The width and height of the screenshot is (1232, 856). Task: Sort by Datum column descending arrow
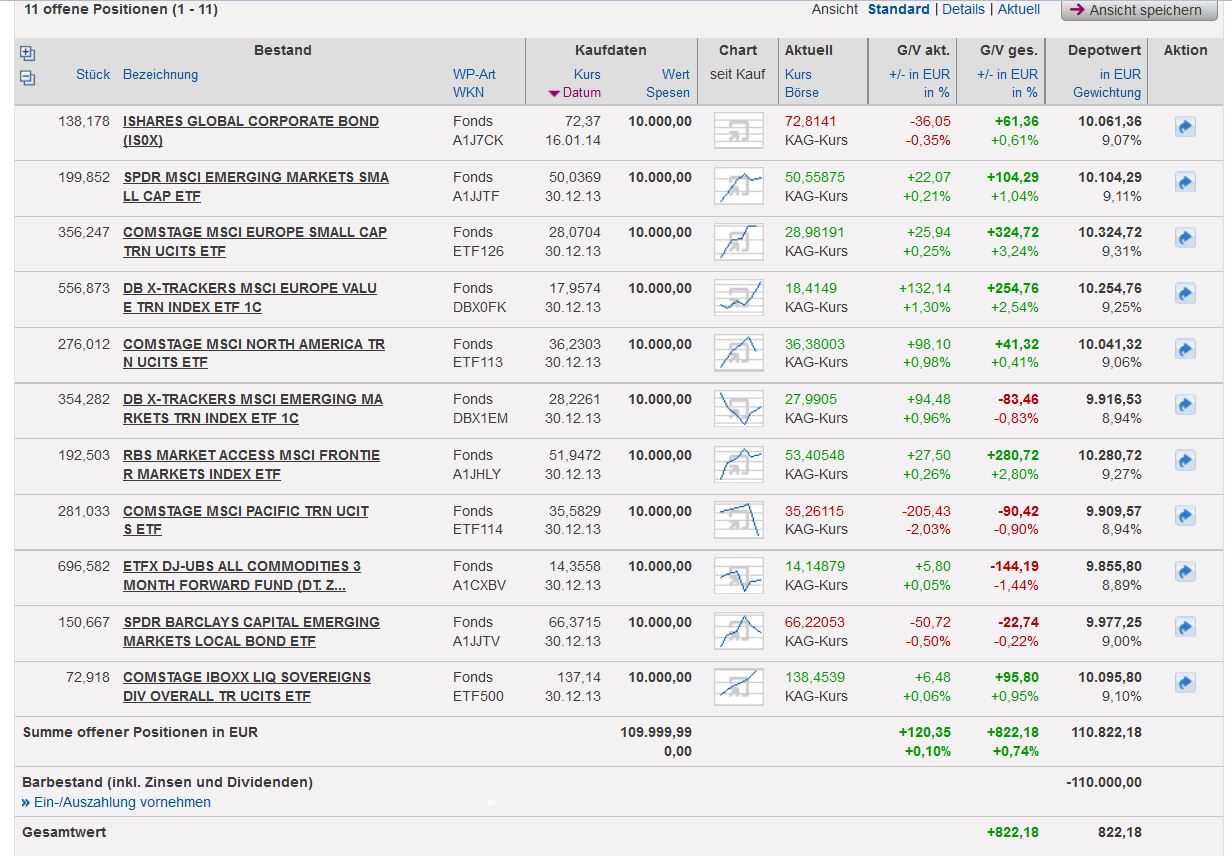pyautogui.click(x=555, y=93)
